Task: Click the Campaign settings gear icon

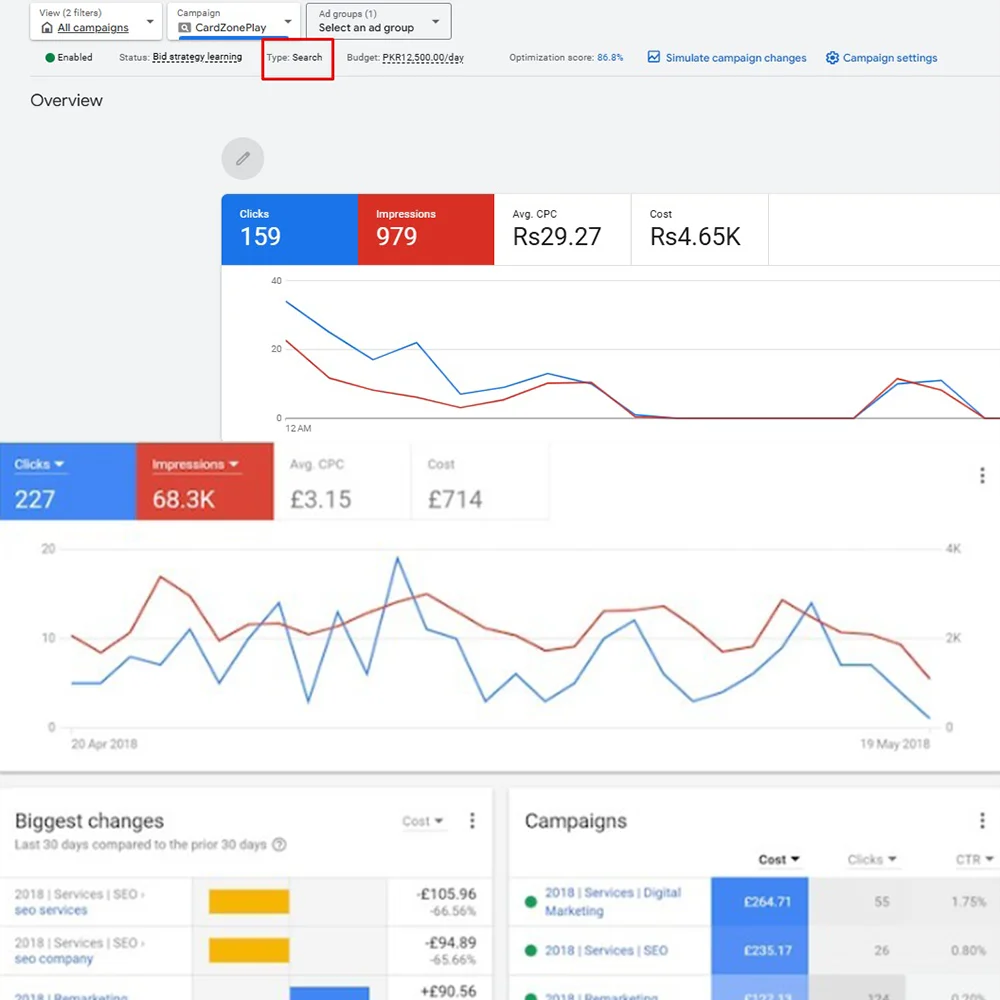Action: pos(832,58)
